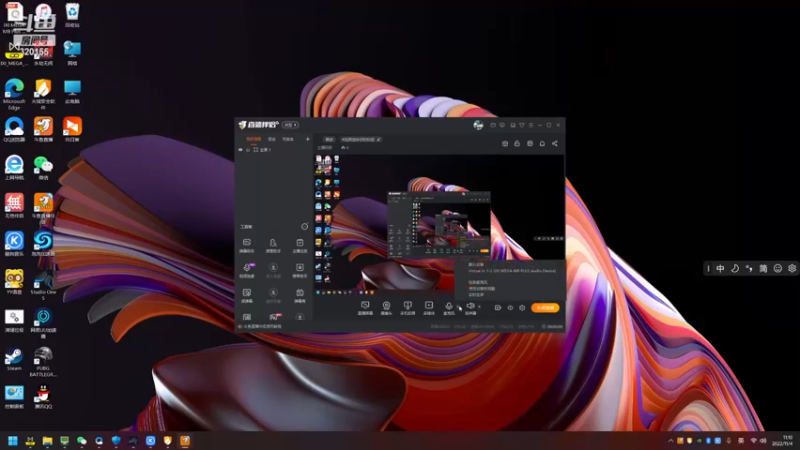Screen dimensions: 800x450
Task: Click the speaker icon in the bottom toolbar
Action: 470,308
